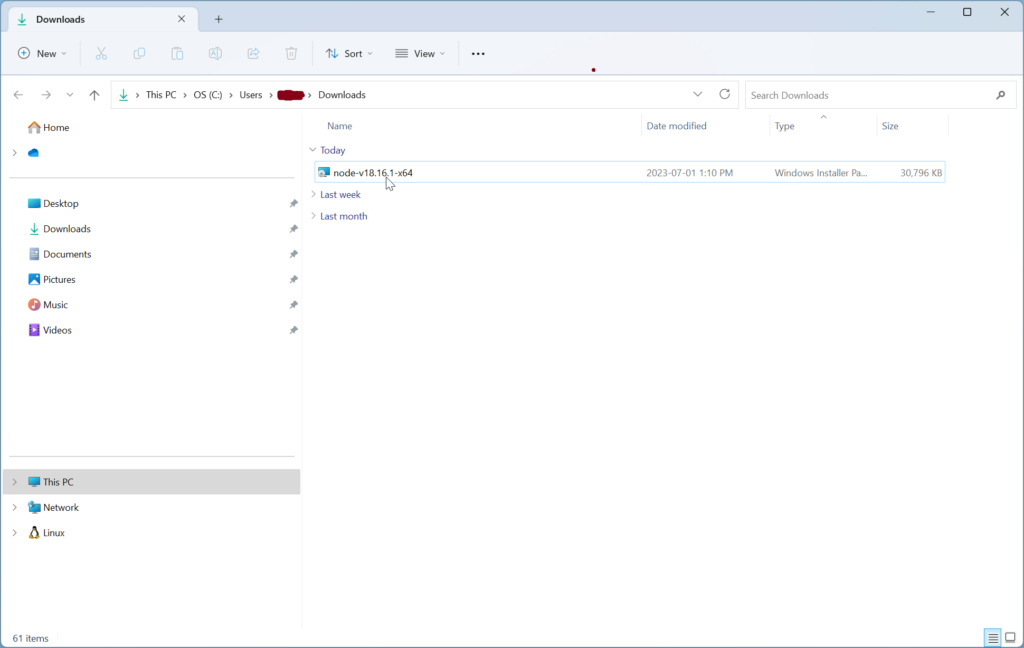Switch to large thumbnails view icon in status bar
1024x648 pixels.
[x=1010, y=638]
